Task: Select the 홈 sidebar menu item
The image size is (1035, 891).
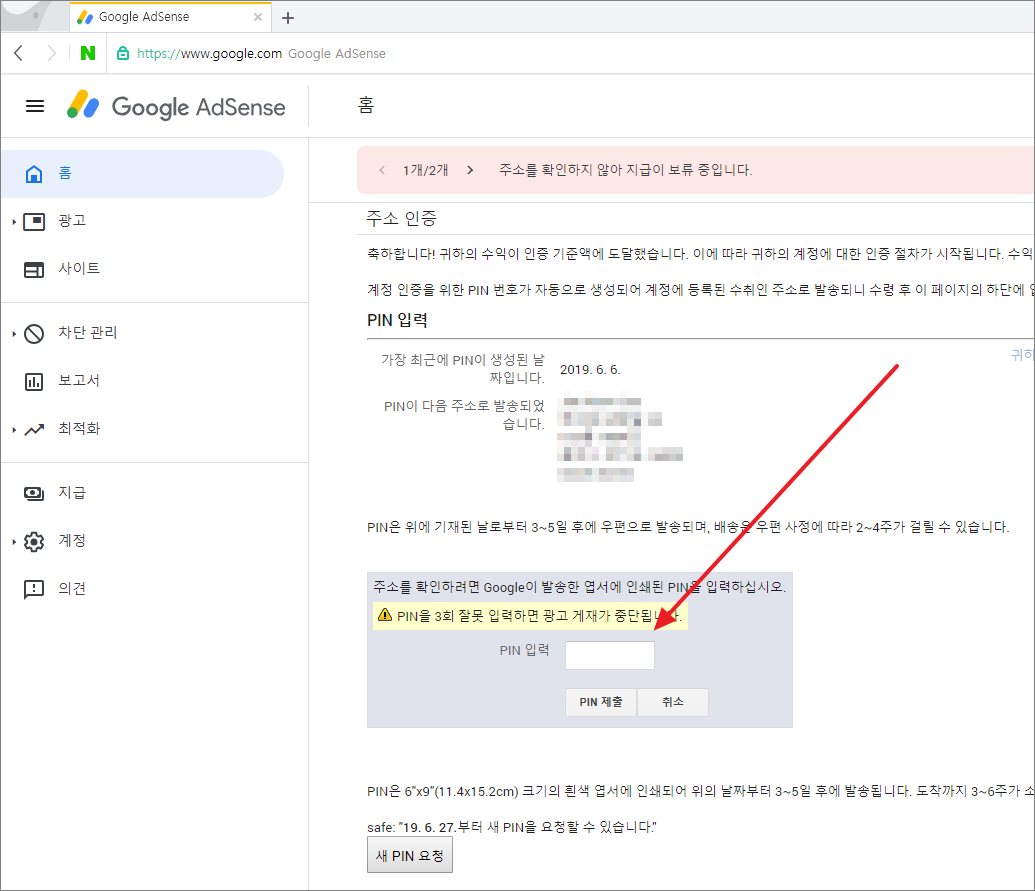Action: (143, 174)
